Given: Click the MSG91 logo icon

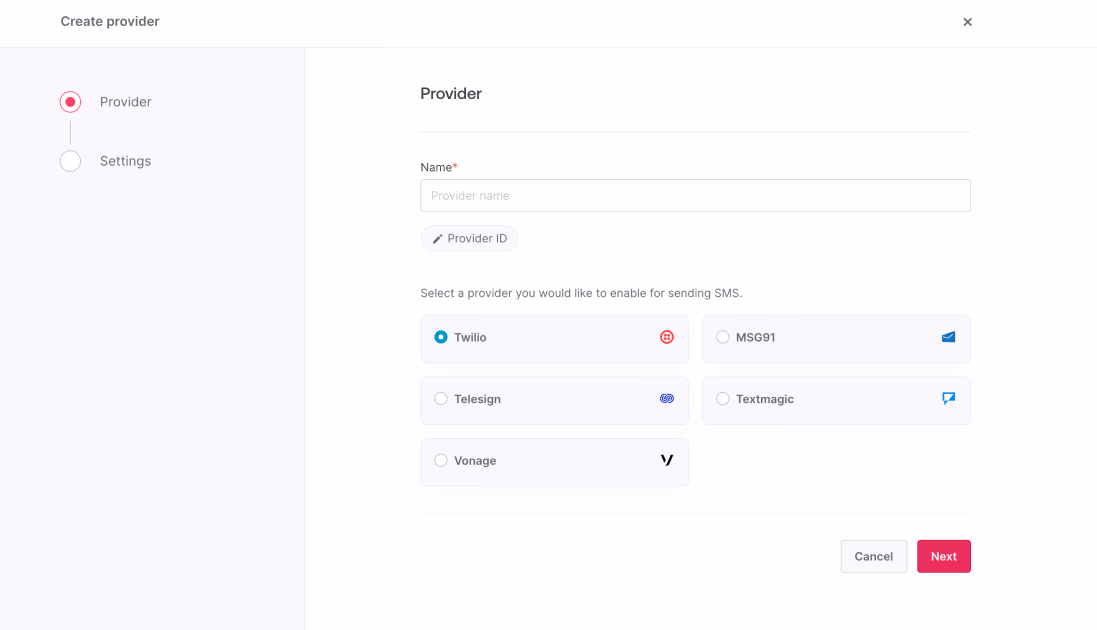Looking at the screenshot, I should [948, 337].
